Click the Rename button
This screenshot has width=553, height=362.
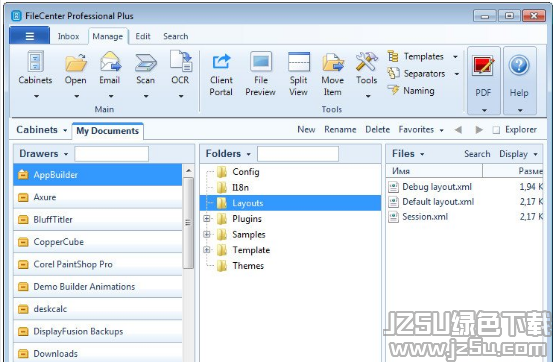point(340,130)
